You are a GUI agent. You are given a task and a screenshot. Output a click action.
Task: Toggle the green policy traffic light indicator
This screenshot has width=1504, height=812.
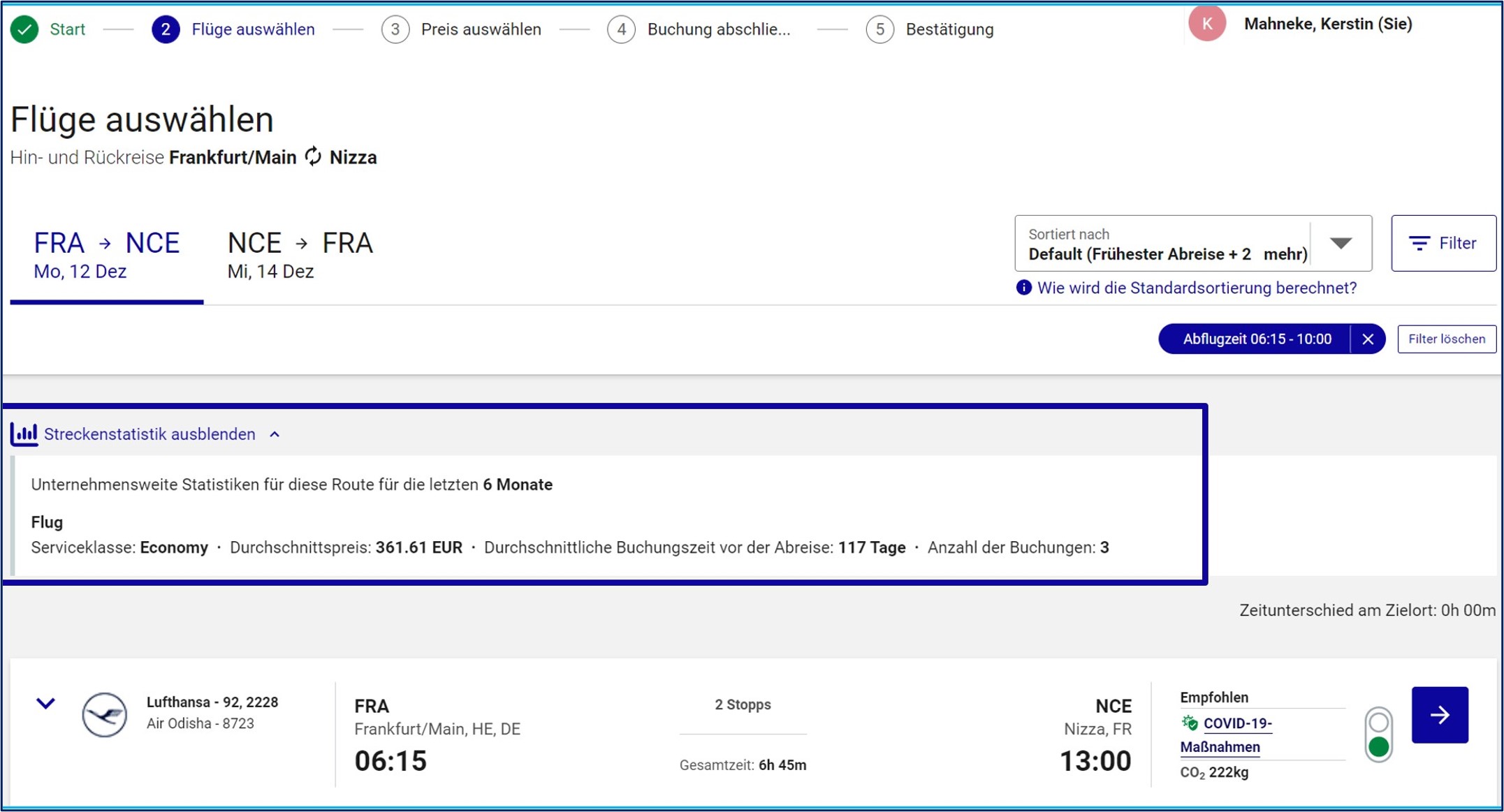click(1378, 747)
